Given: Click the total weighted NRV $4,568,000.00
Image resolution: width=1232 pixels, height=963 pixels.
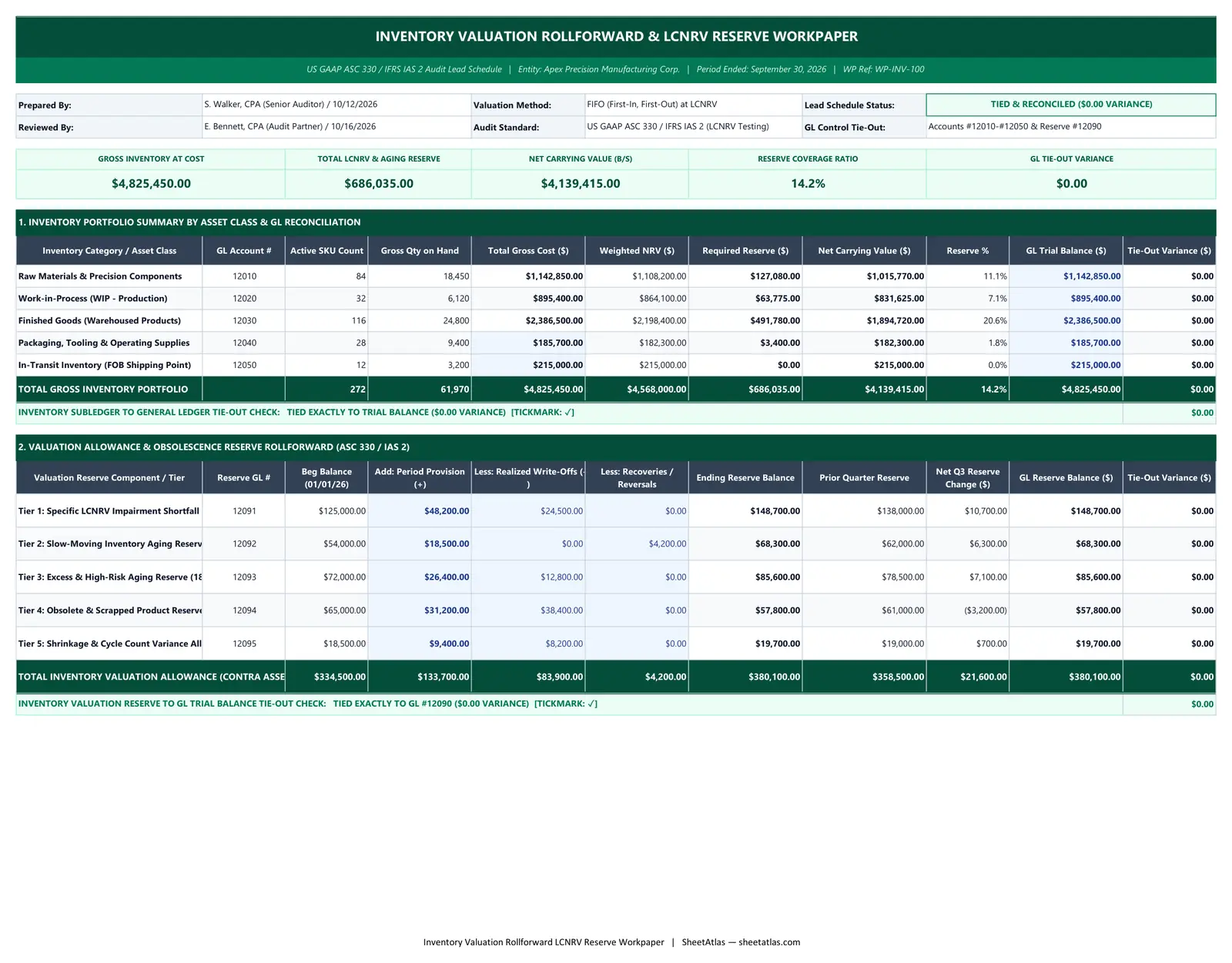Looking at the screenshot, I should pos(637,390).
